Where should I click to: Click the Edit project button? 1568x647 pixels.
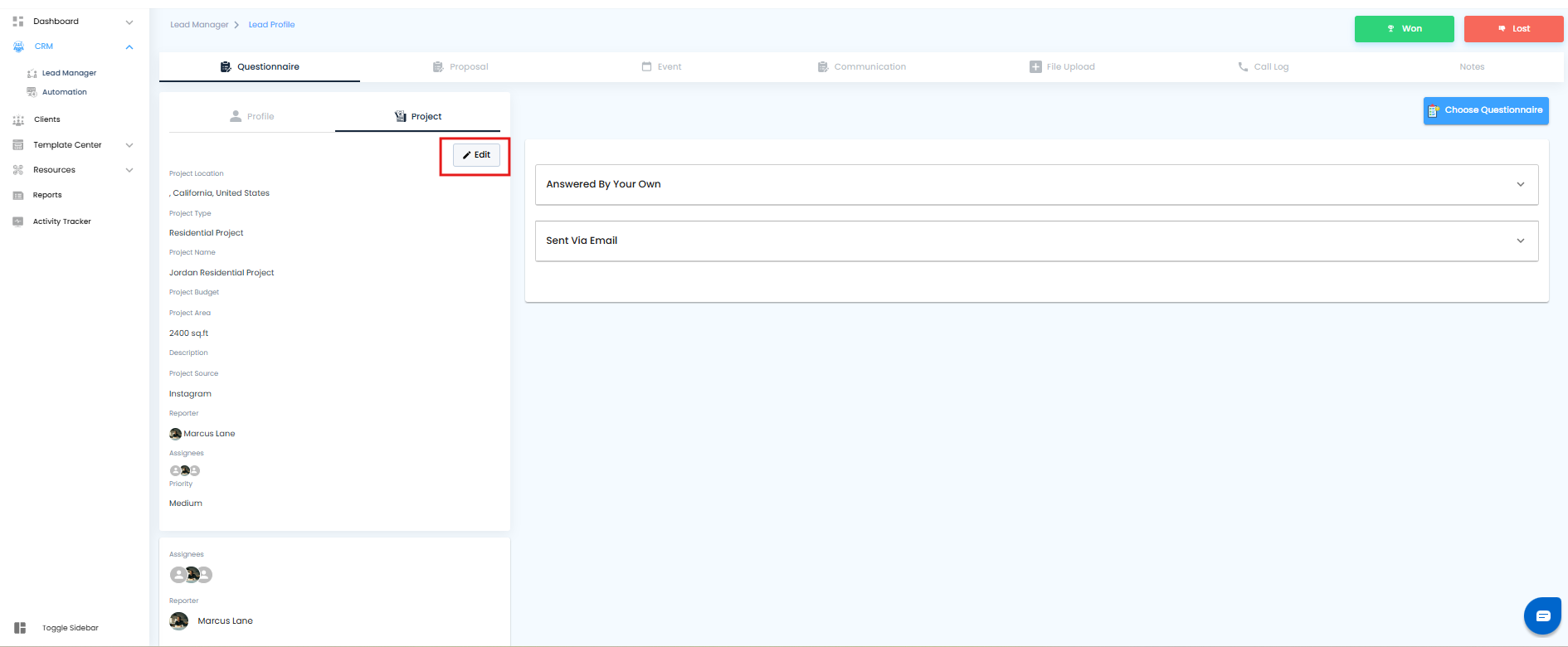coord(476,155)
